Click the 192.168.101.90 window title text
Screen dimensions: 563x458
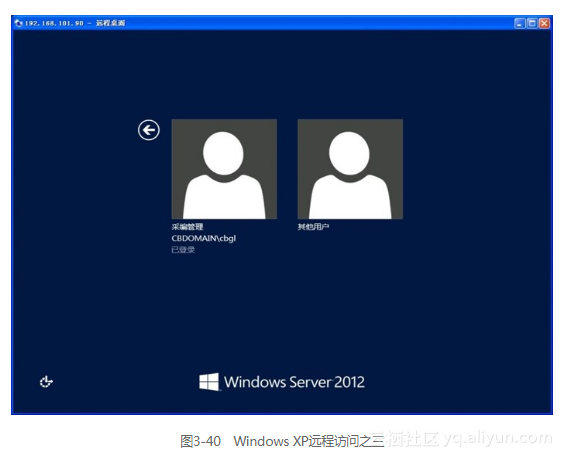(x=75, y=23)
